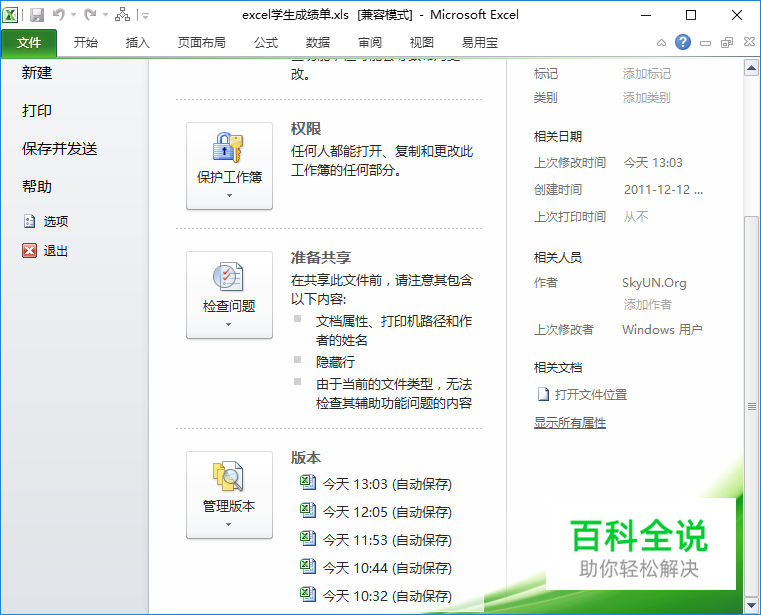Click the scrollbar down arrow
The height and width of the screenshot is (615, 761).
pos(751,605)
